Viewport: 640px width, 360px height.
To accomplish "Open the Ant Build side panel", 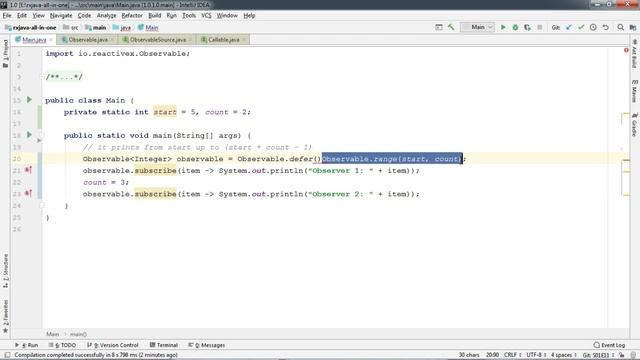I will [634, 53].
